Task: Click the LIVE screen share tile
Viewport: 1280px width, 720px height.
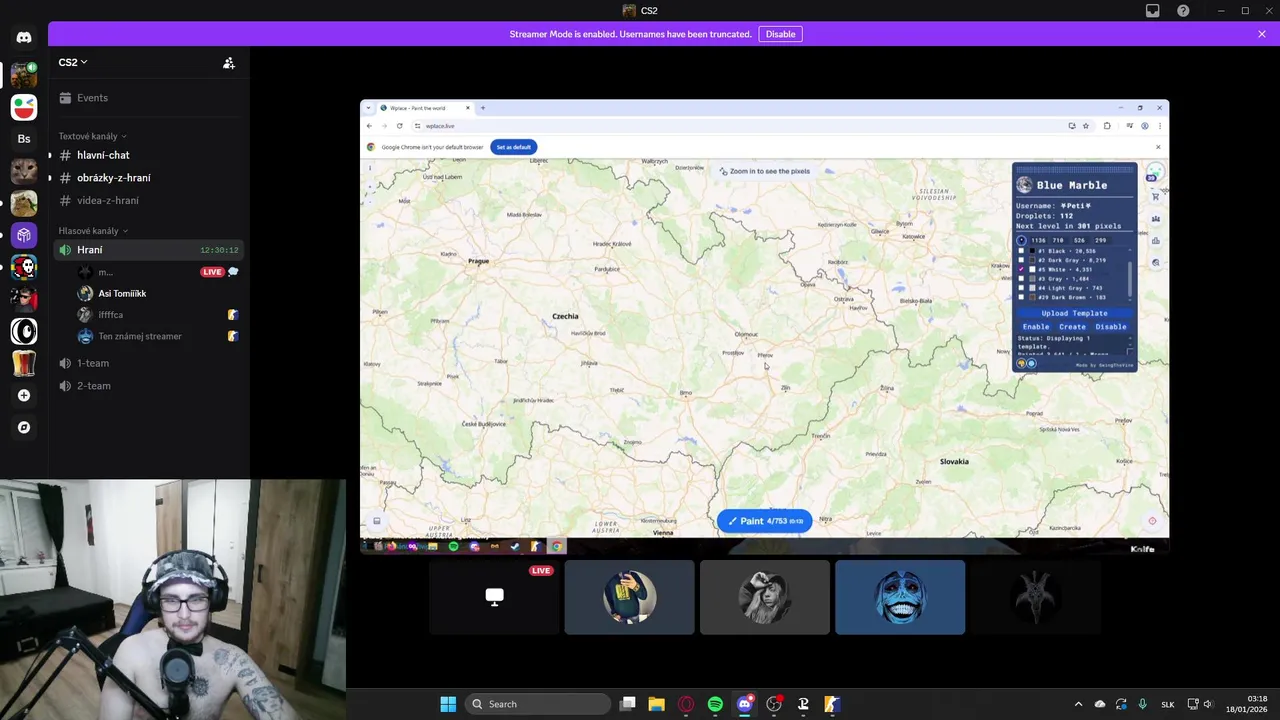Action: tap(494, 597)
